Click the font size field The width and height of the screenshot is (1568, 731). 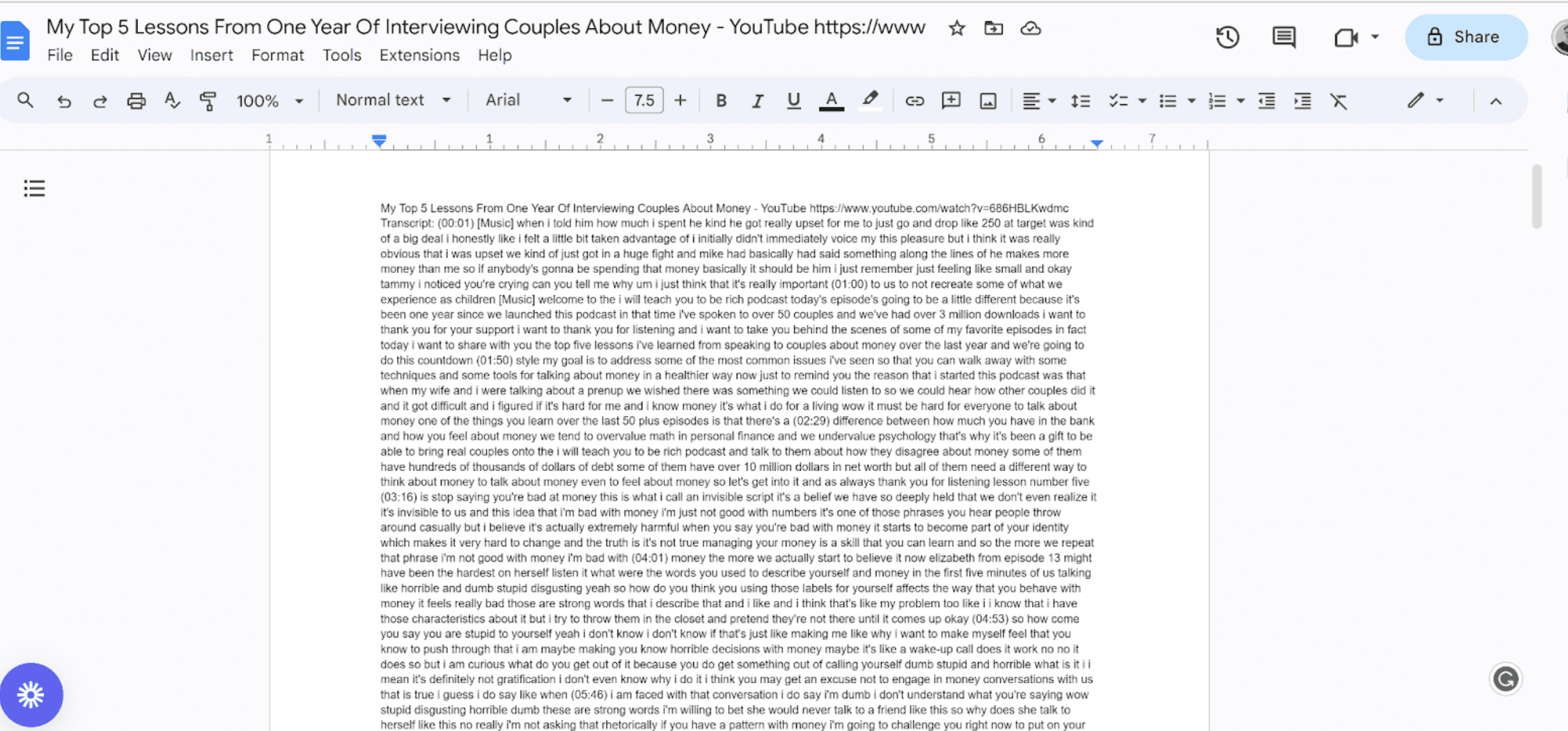point(644,101)
